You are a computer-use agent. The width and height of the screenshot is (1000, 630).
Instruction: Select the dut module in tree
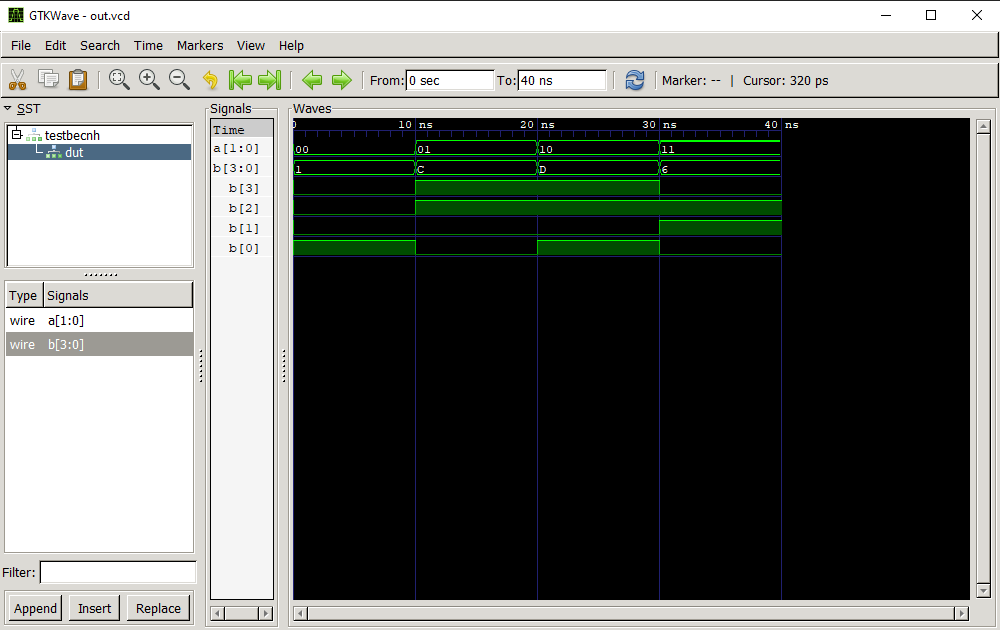[74, 152]
